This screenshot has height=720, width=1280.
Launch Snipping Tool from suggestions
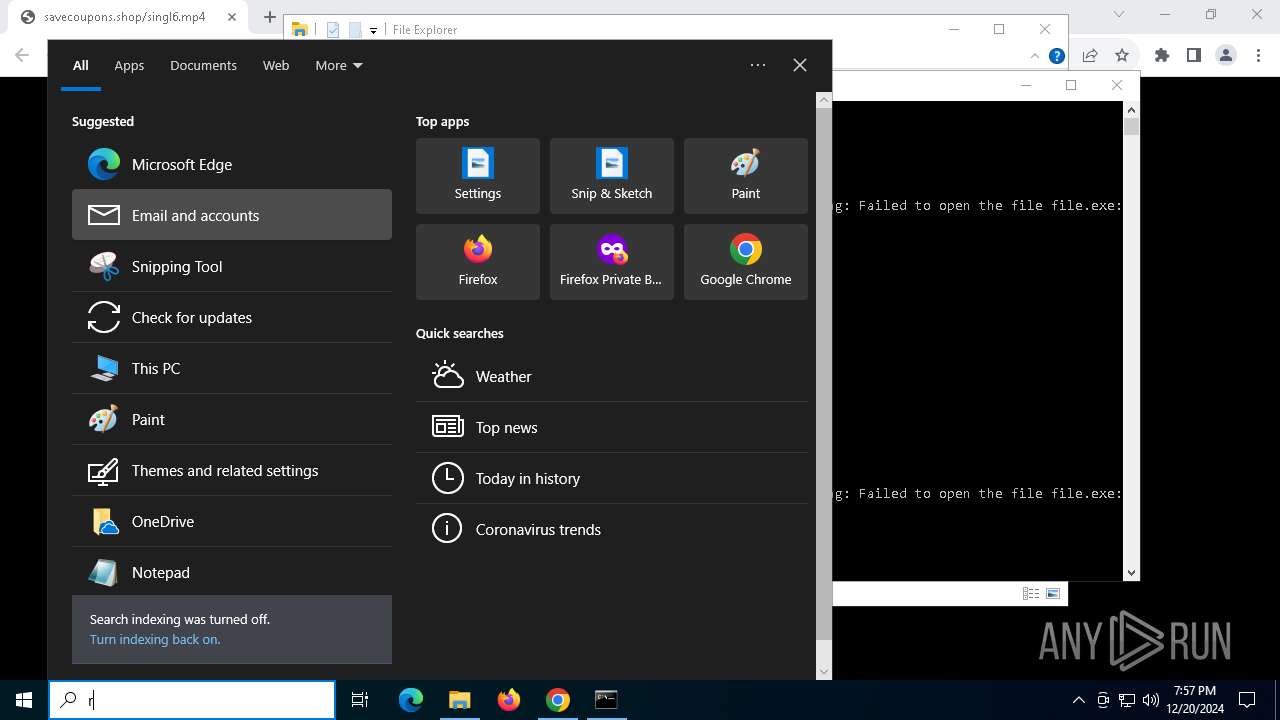(232, 266)
